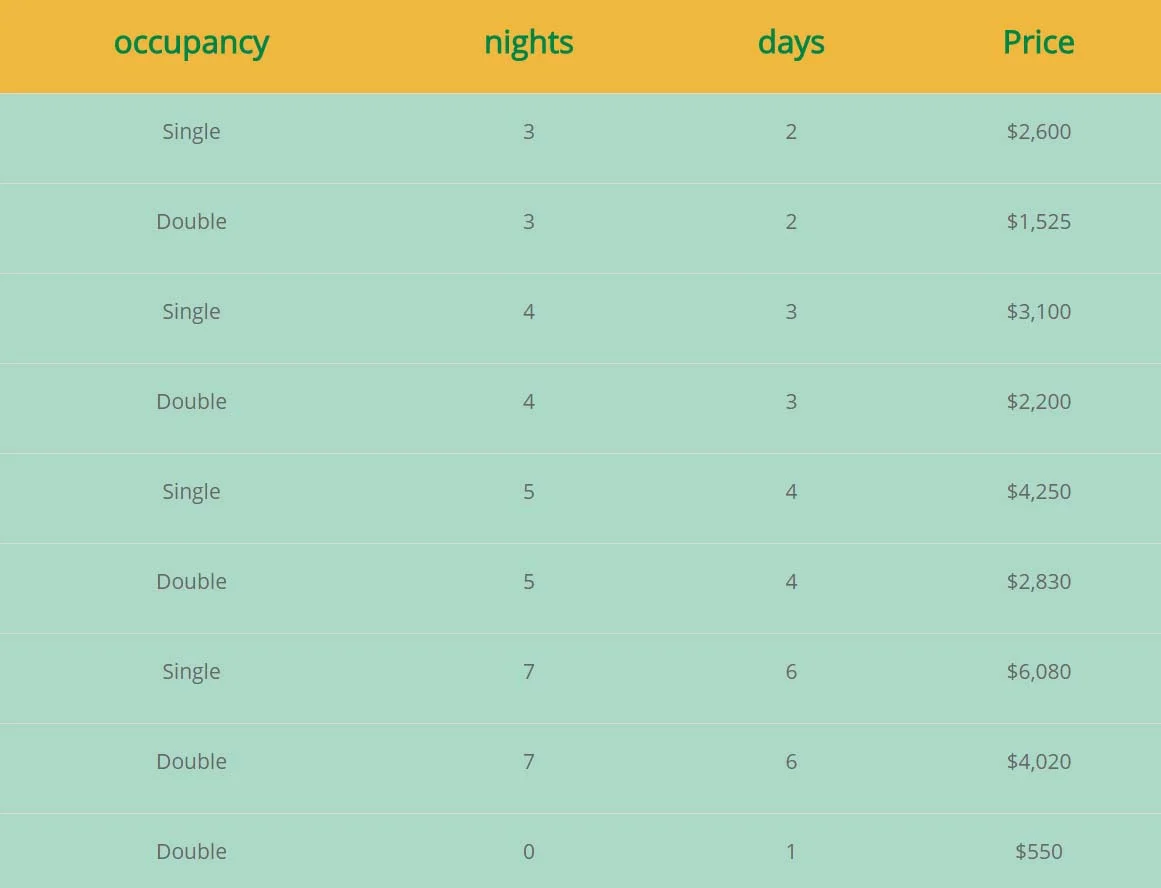Select the $2,600 price cell
Image resolution: width=1161 pixels, height=888 pixels.
(x=1038, y=132)
